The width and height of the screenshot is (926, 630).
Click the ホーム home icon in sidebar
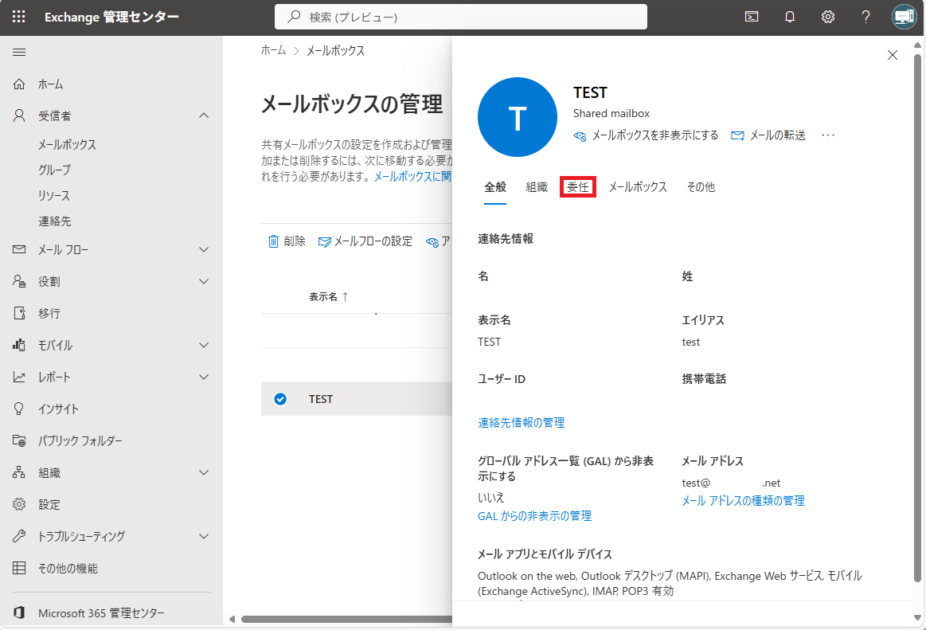(19, 84)
